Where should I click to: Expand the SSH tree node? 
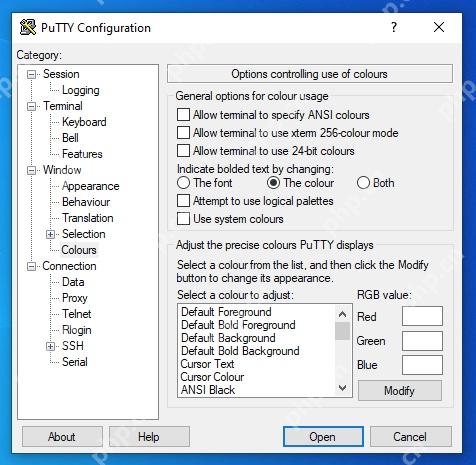coord(50,346)
